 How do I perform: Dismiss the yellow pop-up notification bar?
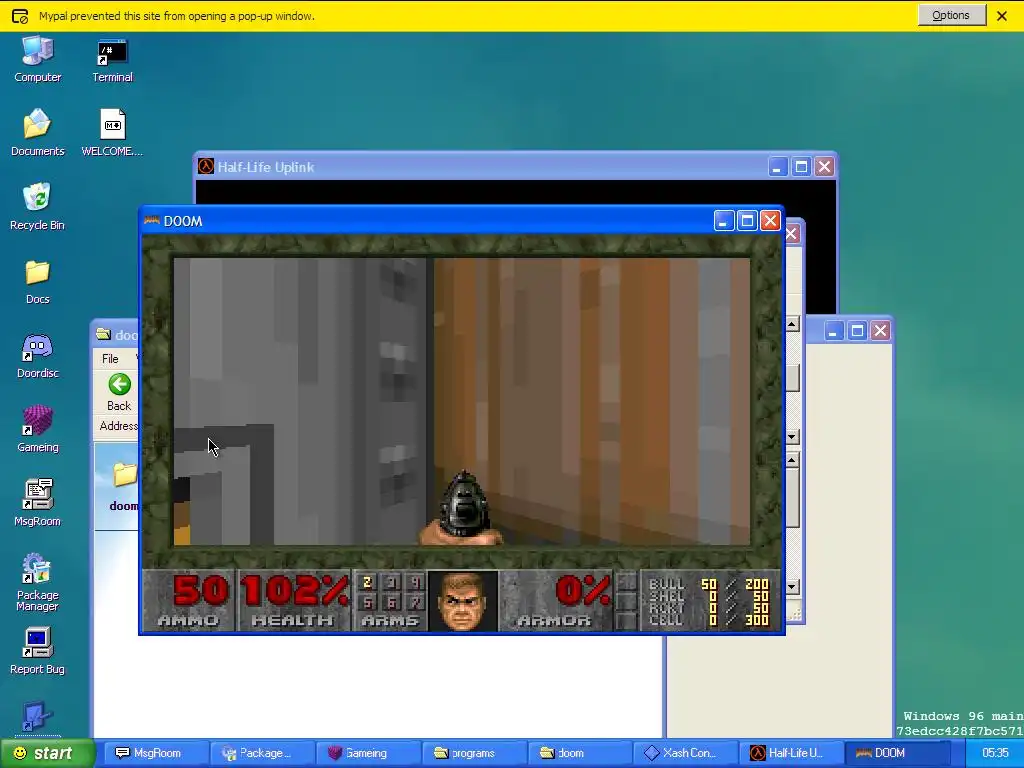coord(1002,16)
